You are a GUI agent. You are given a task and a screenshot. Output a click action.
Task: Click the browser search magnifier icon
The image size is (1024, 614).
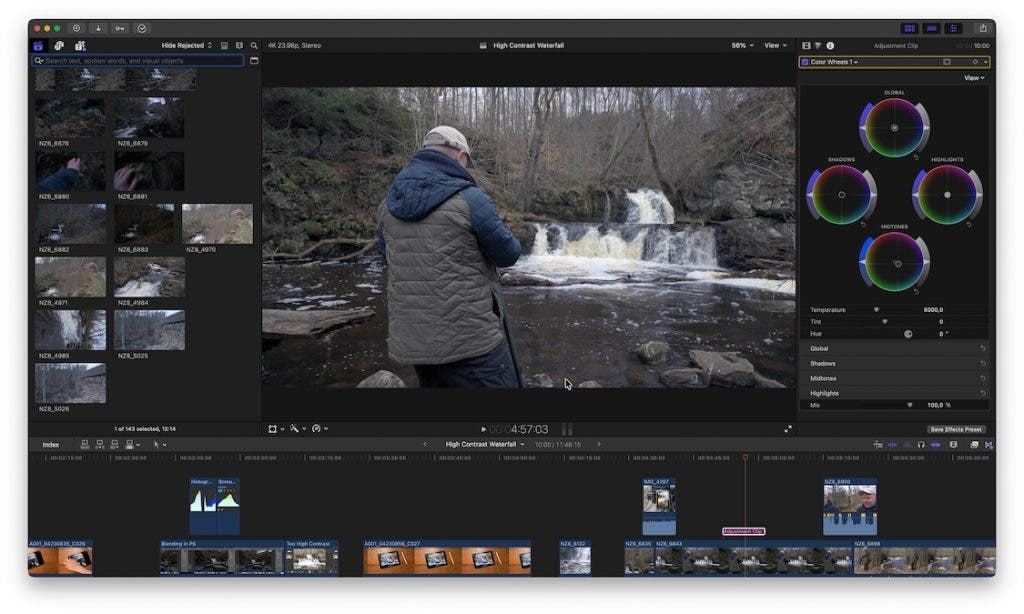(254, 46)
